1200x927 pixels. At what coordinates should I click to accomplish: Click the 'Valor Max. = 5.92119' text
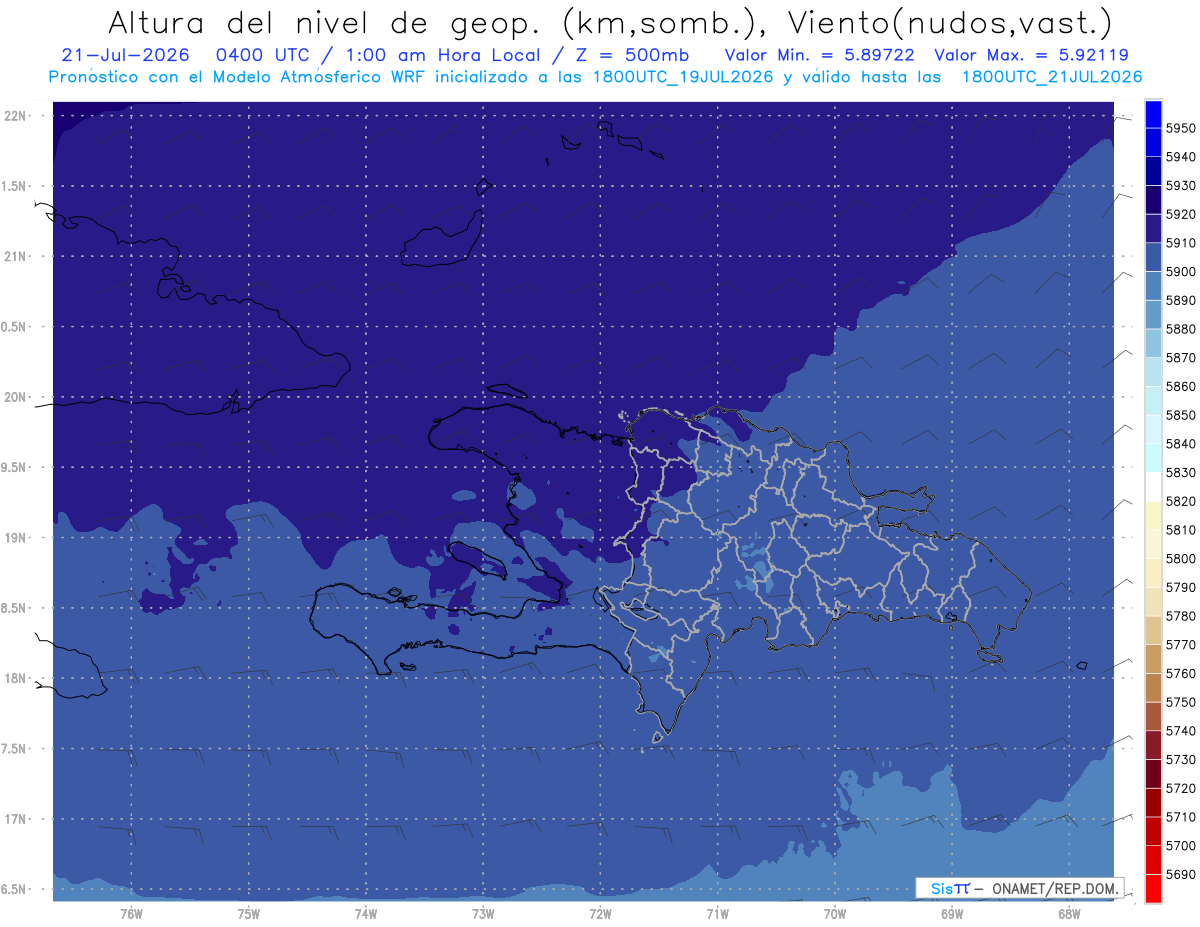click(x=1031, y=55)
